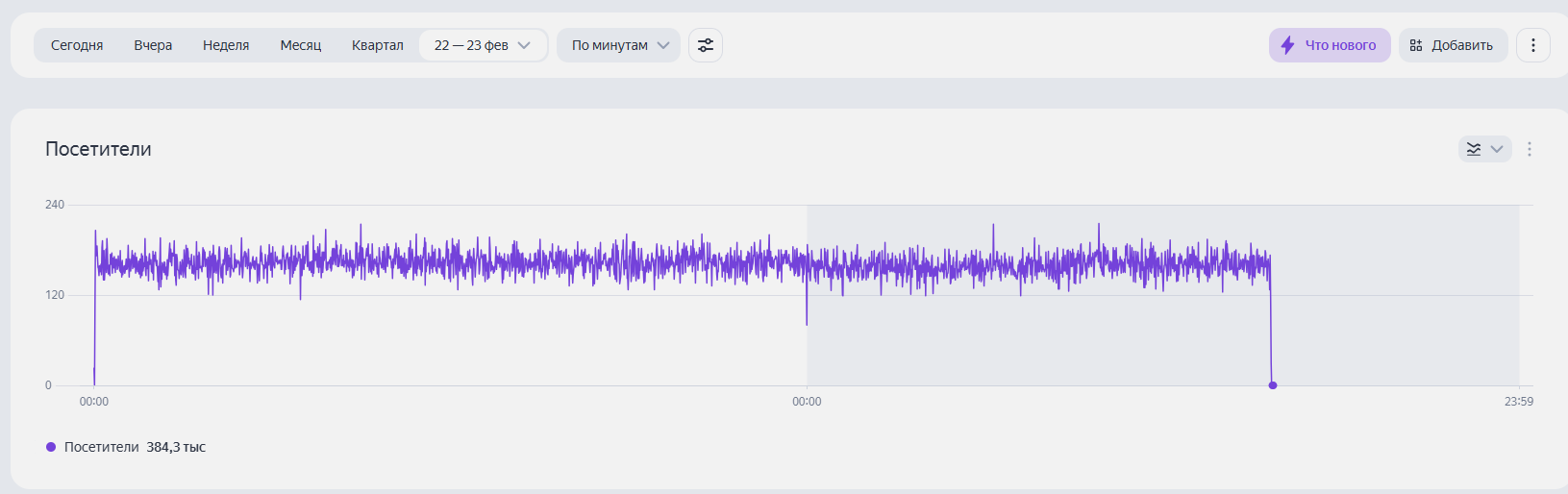
Task: Select the Сегодня period
Action: click(77, 45)
